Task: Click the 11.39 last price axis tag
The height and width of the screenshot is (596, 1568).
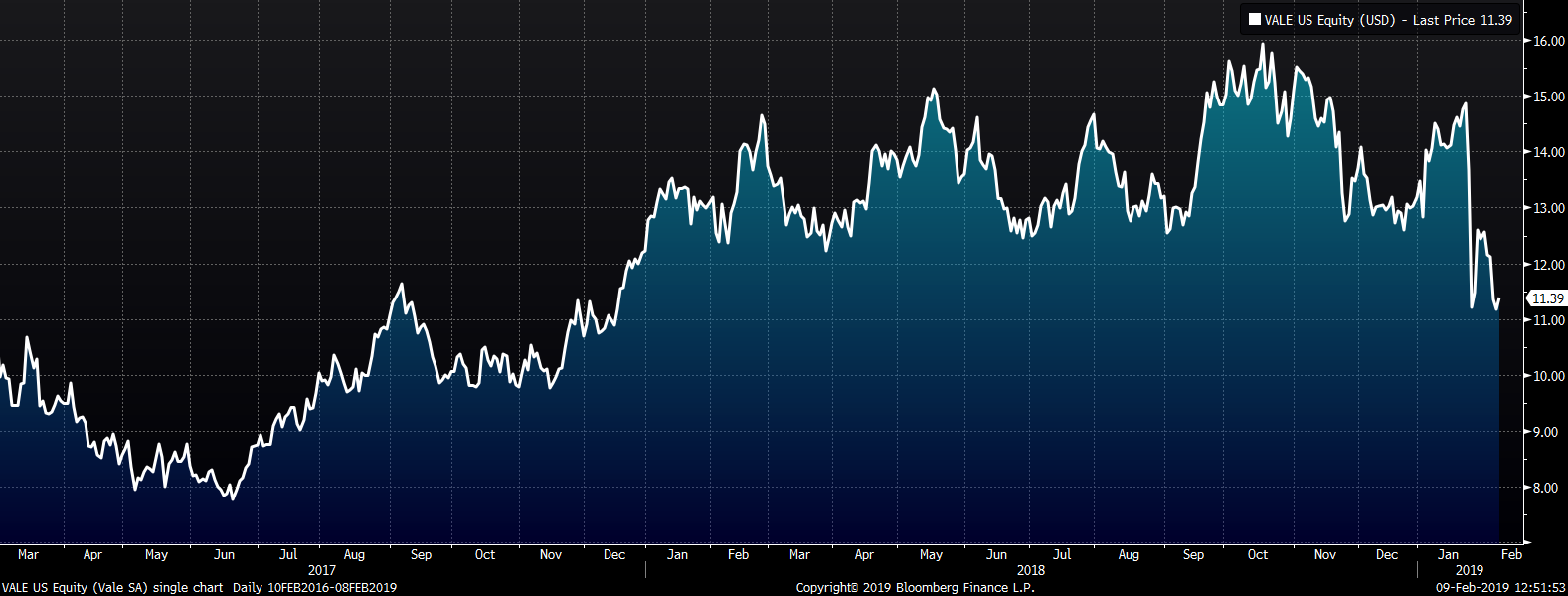Action: (1546, 298)
